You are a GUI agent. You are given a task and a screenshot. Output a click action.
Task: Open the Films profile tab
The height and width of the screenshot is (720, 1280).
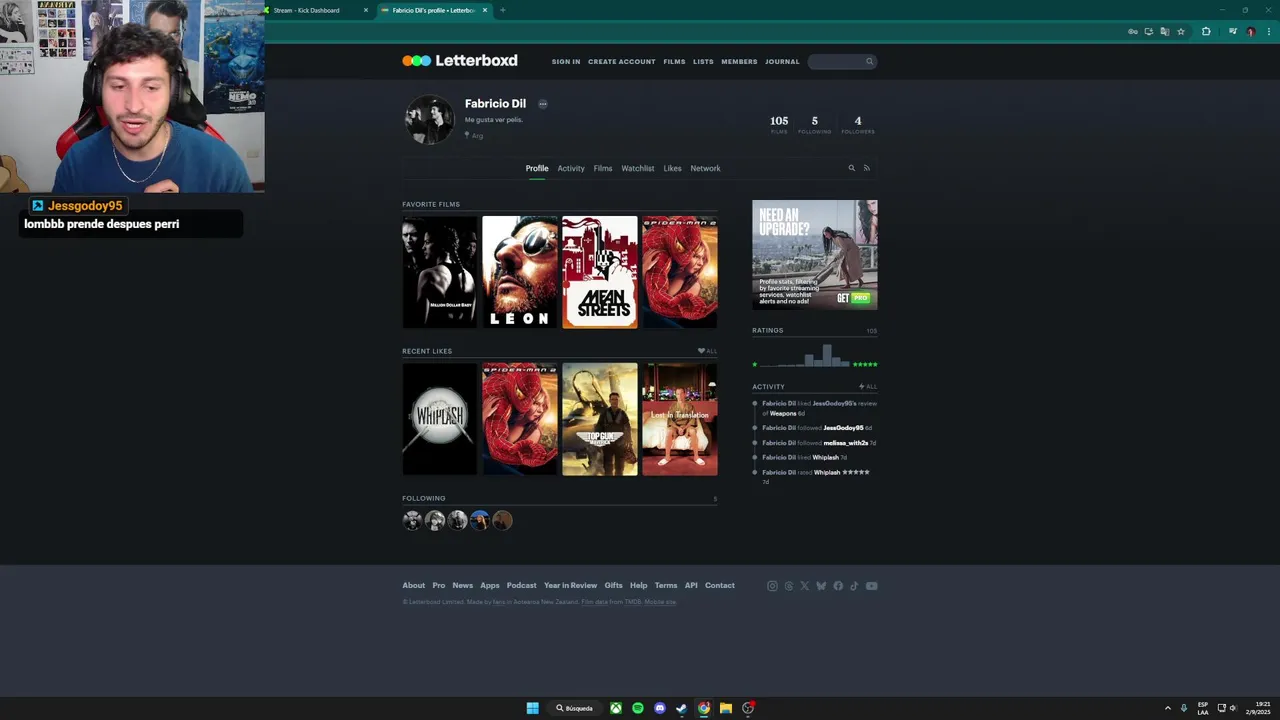603,168
